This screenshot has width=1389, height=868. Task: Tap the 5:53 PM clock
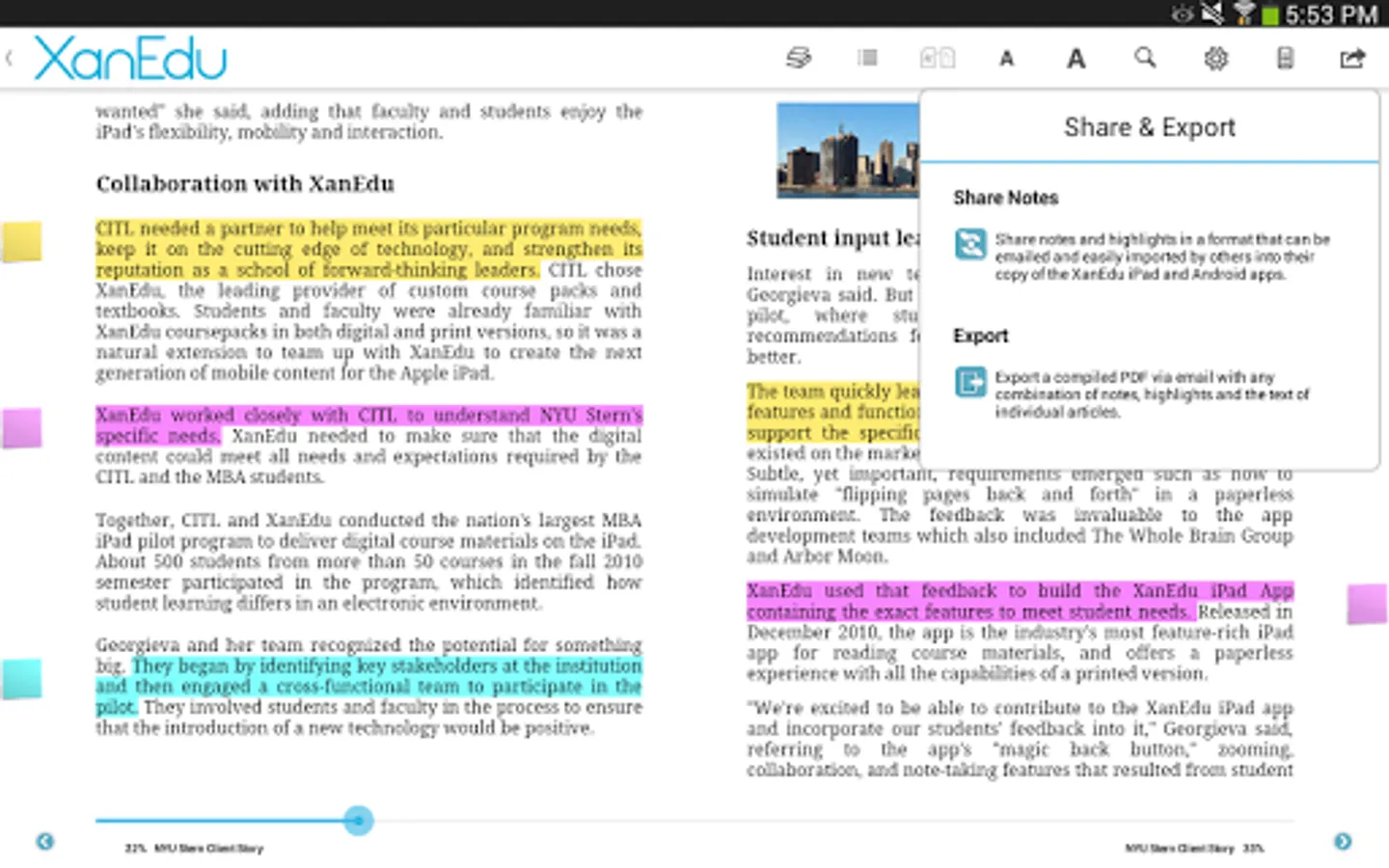(x=1331, y=14)
